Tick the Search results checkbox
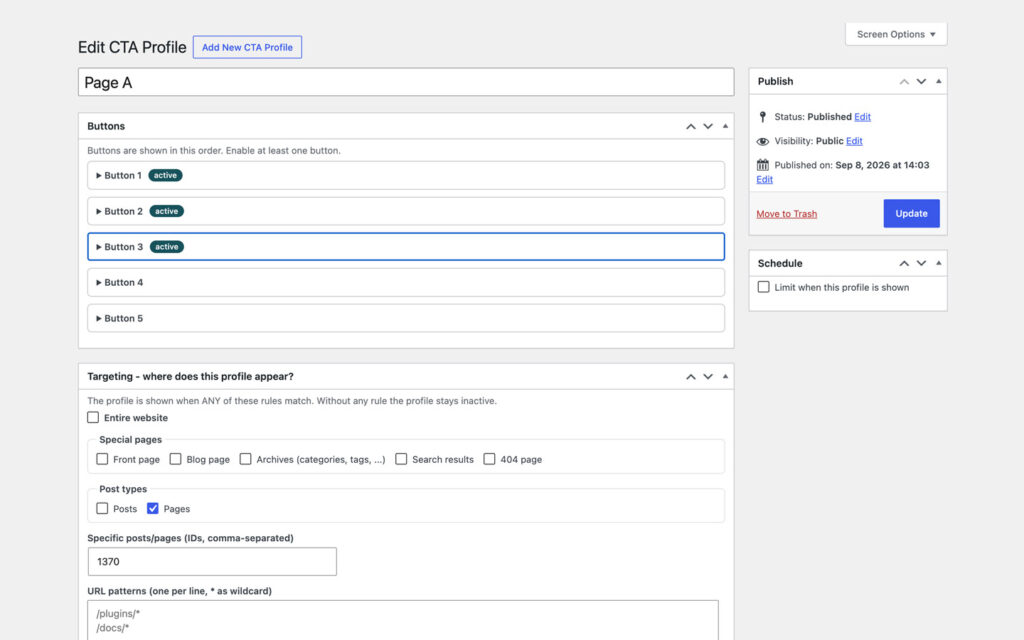The height and width of the screenshot is (640, 1024). click(401, 459)
